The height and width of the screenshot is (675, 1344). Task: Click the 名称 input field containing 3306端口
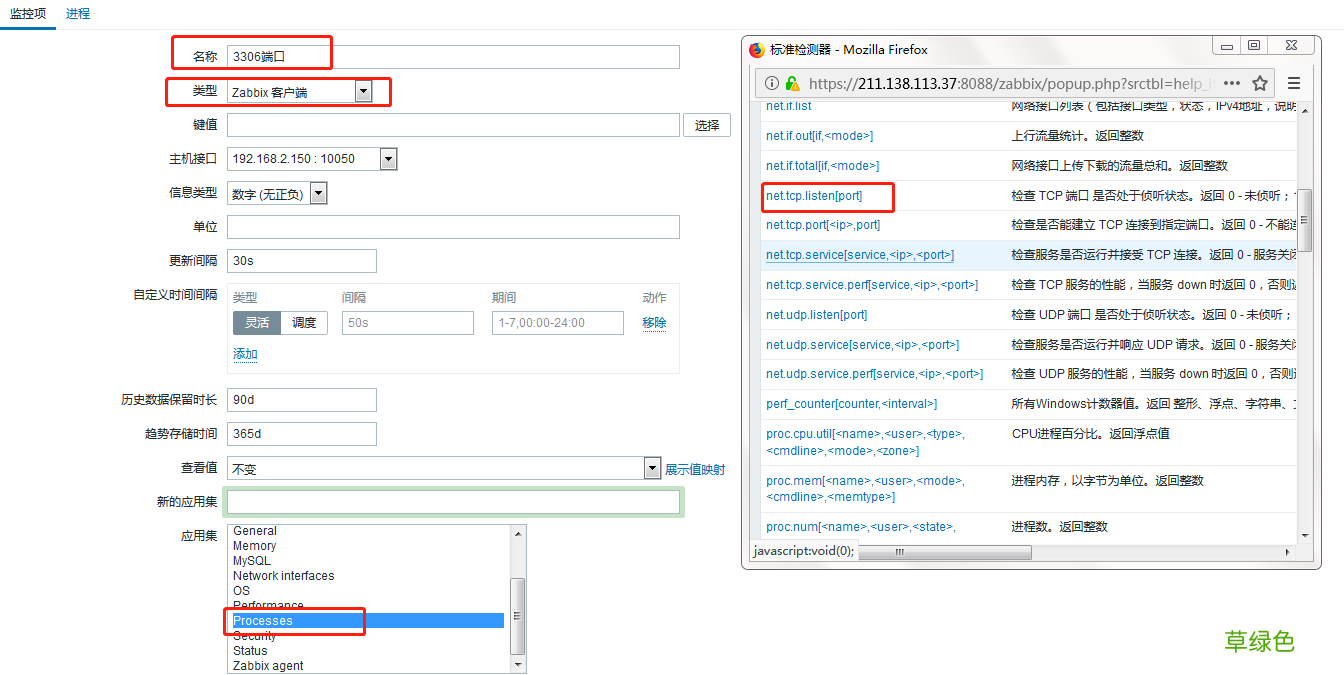(x=453, y=57)
